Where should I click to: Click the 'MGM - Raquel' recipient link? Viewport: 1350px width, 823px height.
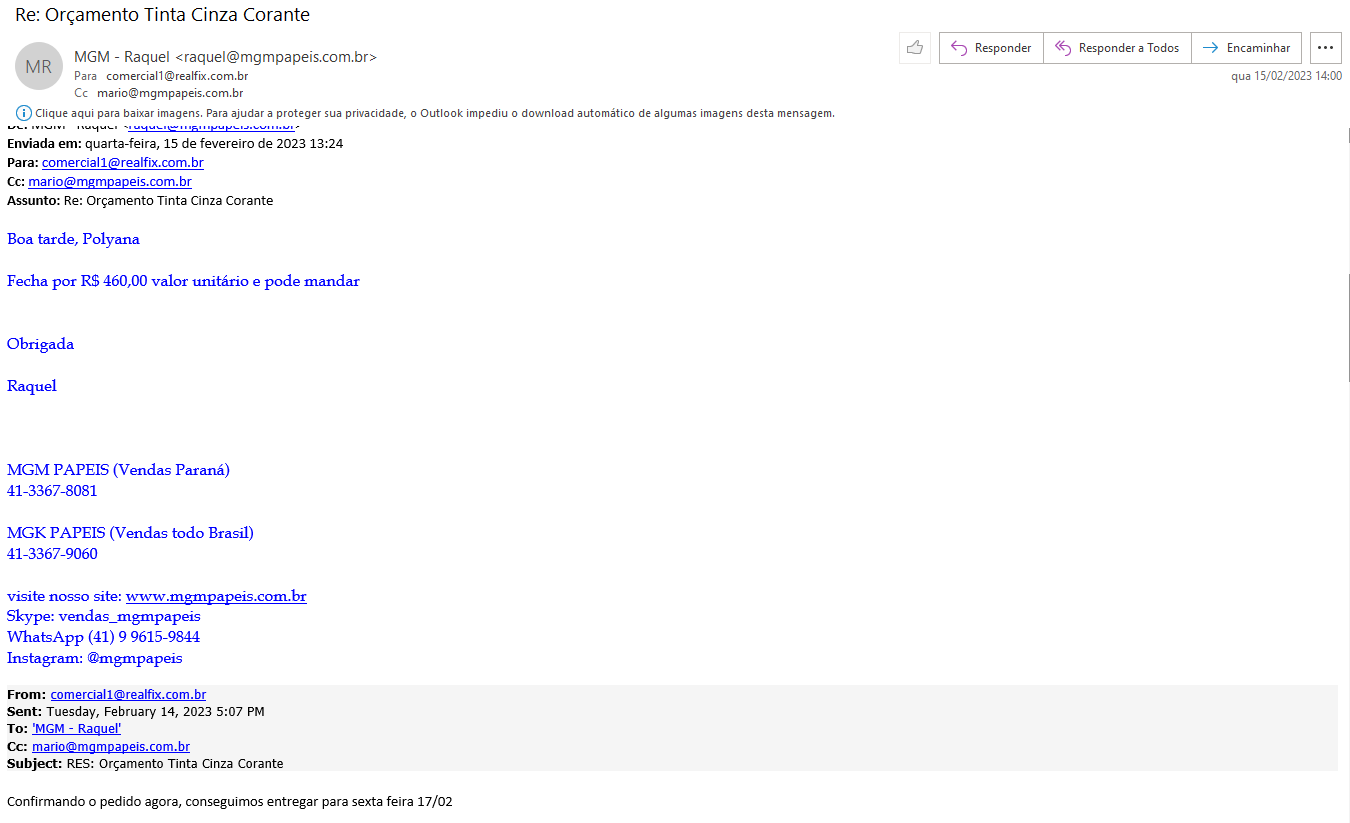point(76,729)
